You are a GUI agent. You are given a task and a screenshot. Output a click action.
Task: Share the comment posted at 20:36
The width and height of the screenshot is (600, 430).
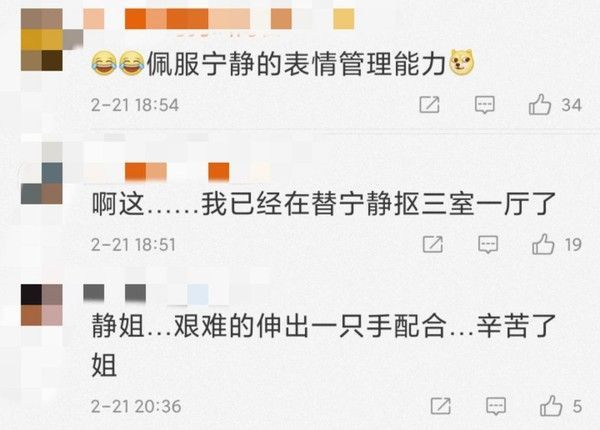(x=440, y=406)
